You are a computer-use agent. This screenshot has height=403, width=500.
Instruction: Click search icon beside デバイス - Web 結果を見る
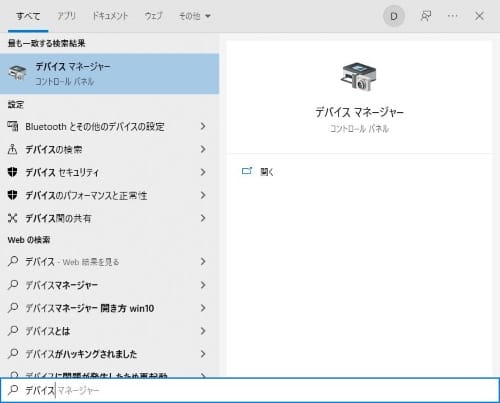click(13, 261)
